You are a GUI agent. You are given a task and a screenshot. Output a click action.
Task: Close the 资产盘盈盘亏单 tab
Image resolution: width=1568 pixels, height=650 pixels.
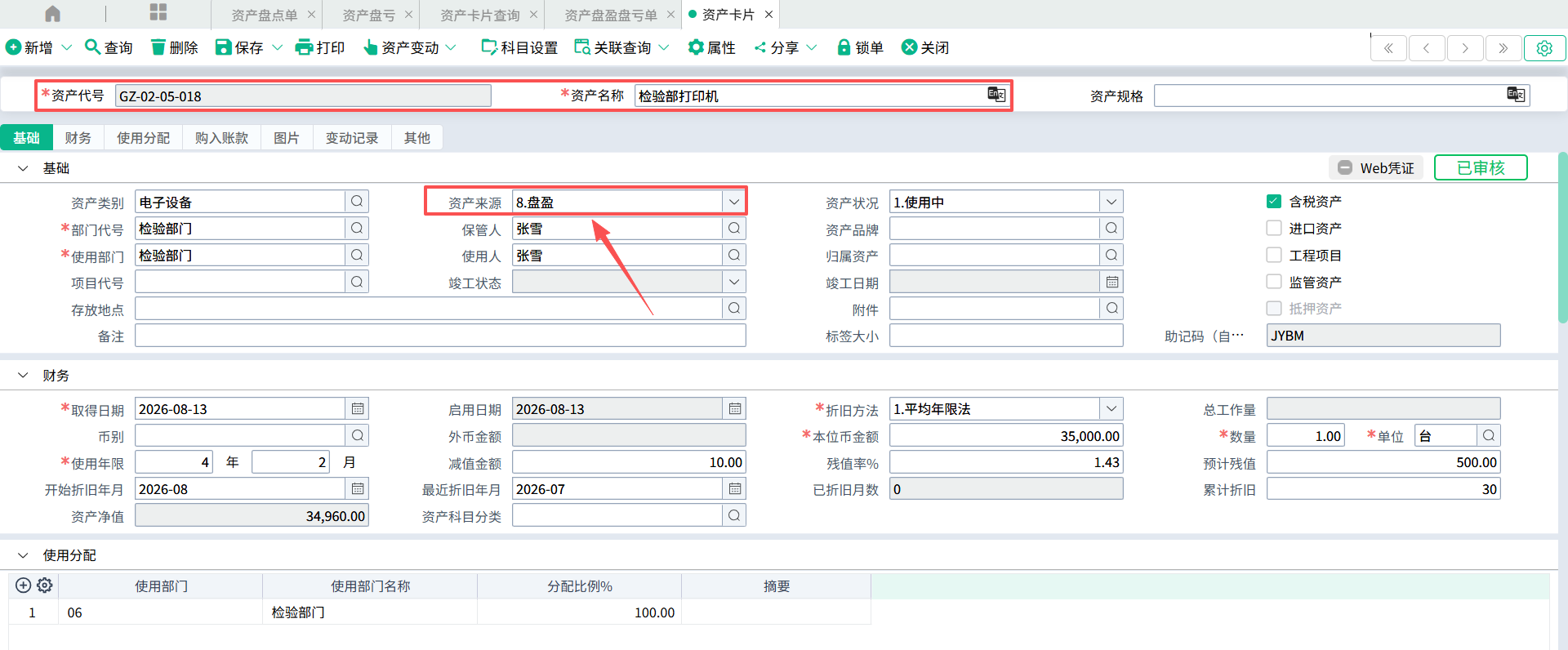(670, 15)
